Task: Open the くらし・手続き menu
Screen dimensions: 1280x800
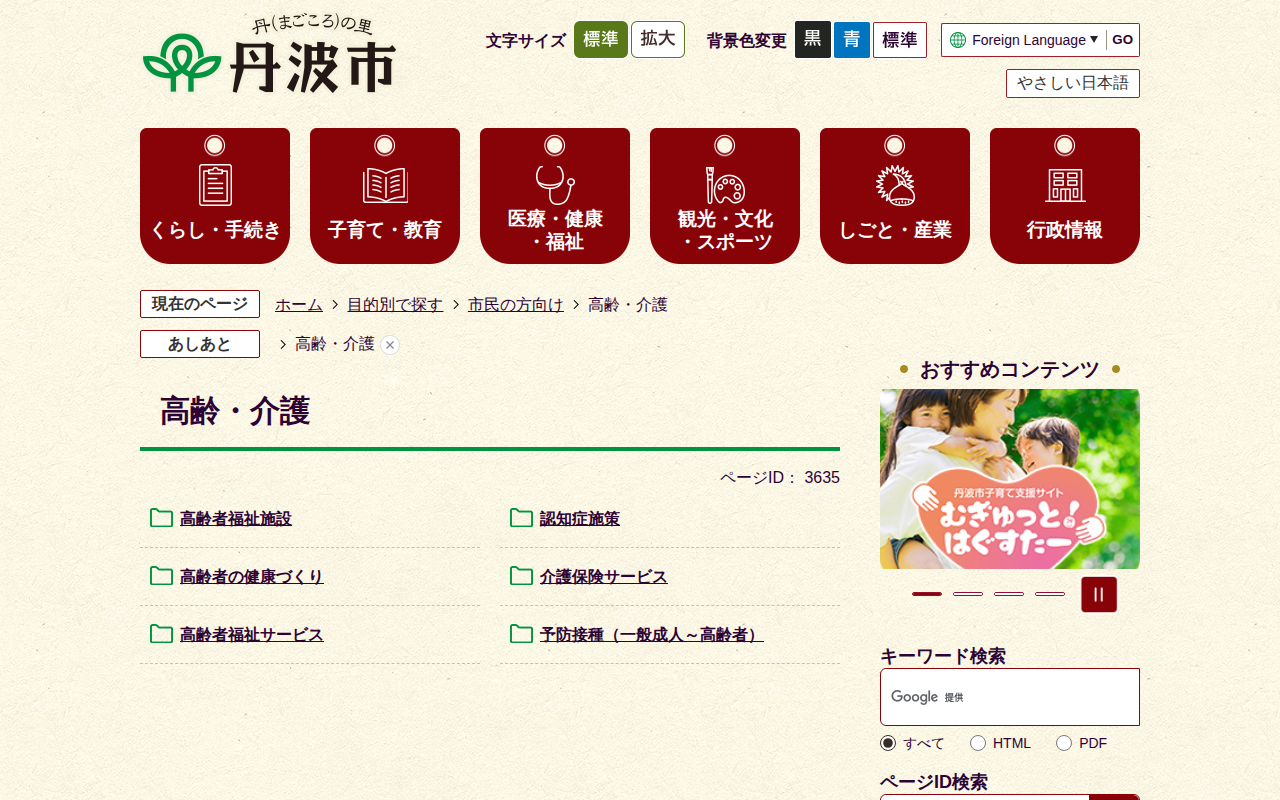Action: [215, 196]
